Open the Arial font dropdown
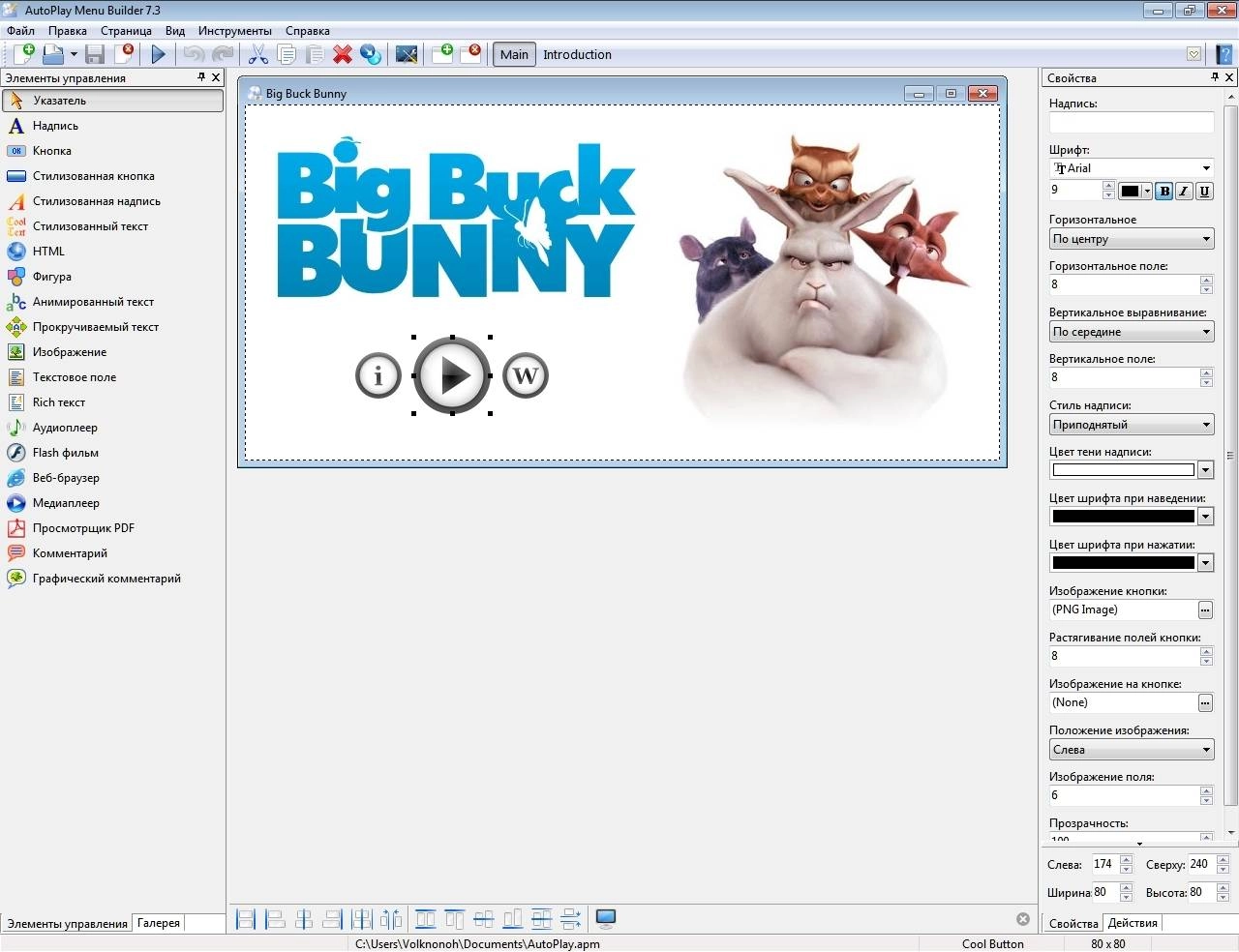The image size is (1239, 952). click(x=1206, y=168)
